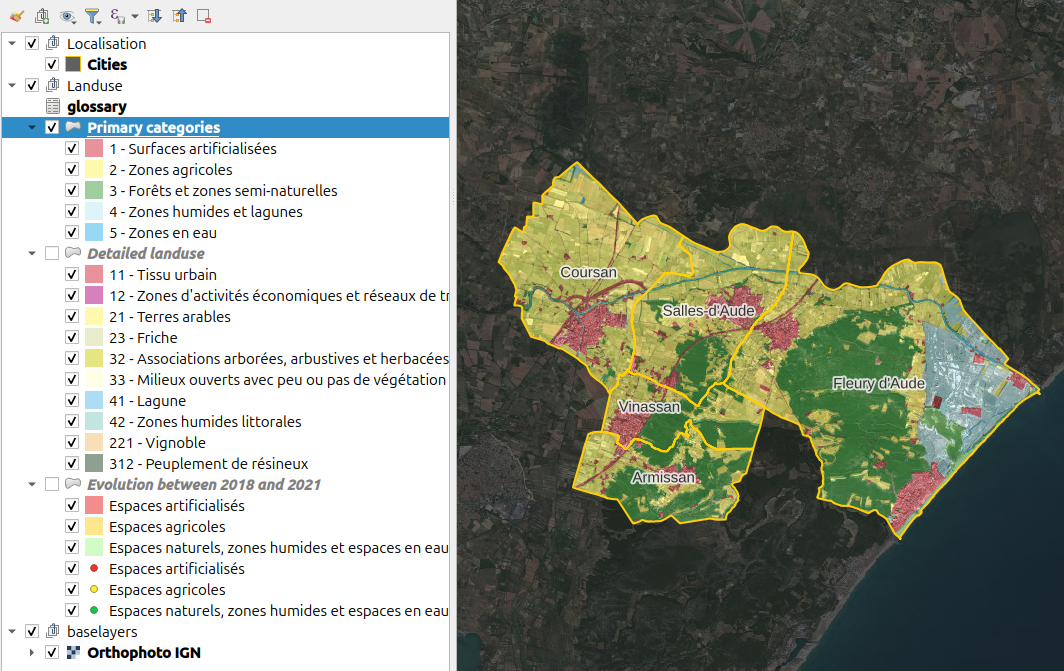Hide the Primary categories layer
1064x671 pixels.
52,128
